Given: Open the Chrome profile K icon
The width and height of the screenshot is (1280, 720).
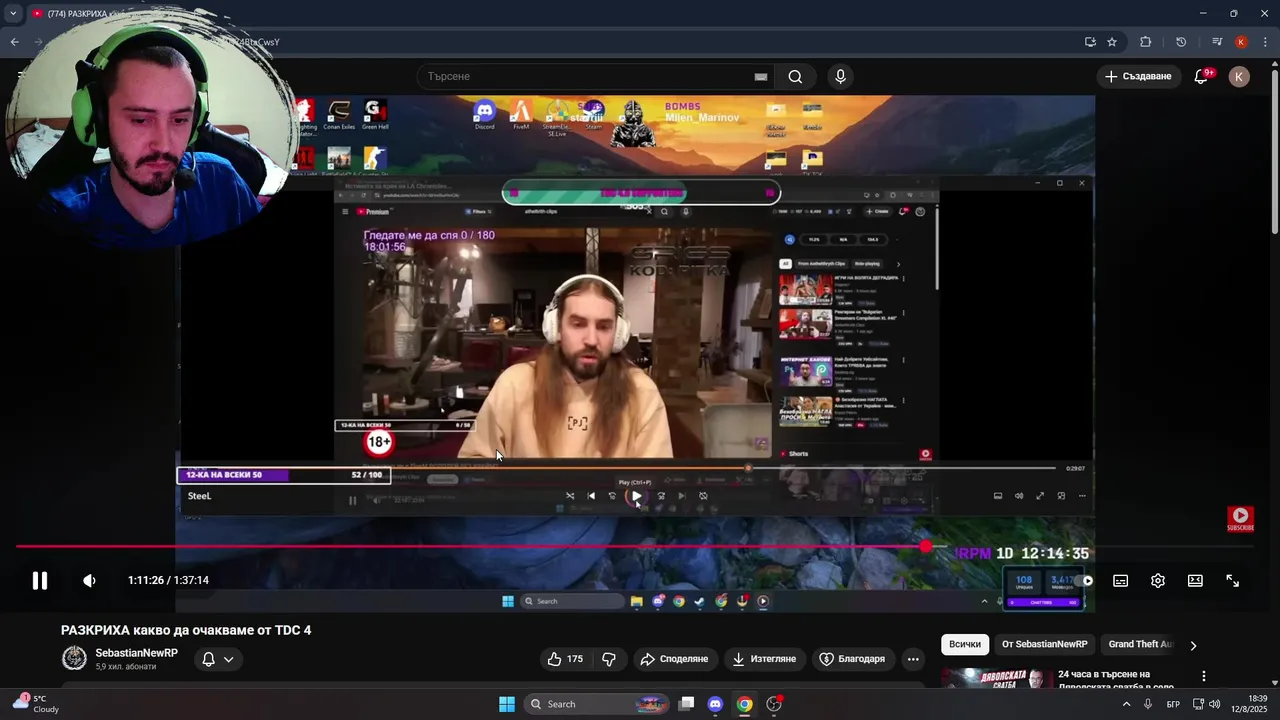Looking at the screenshot, I should [1241, 42].
